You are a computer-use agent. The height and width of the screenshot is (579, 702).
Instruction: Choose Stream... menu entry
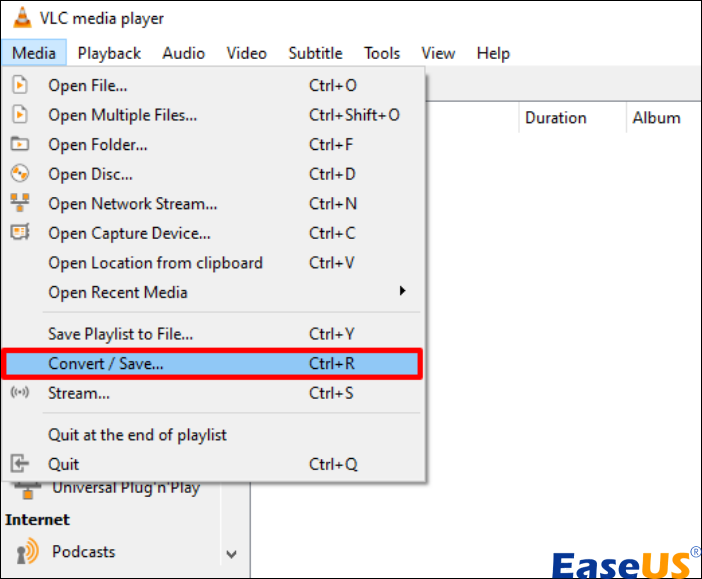213,393
